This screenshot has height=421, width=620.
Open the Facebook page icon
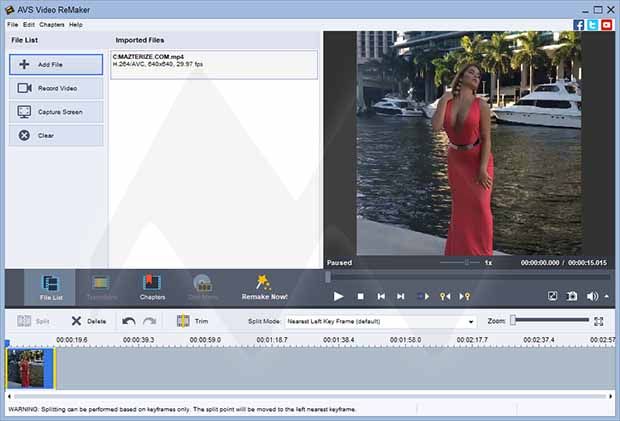point(578,25)
